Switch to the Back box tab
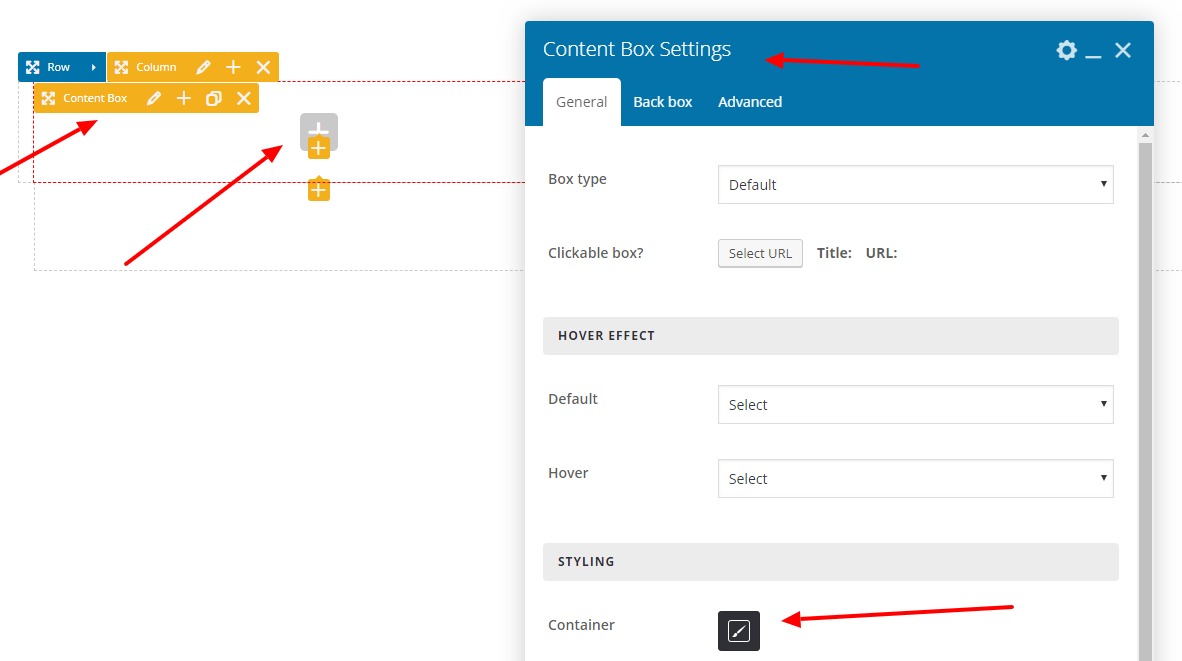The image size is (1182, 661). [x=663, y=102]
